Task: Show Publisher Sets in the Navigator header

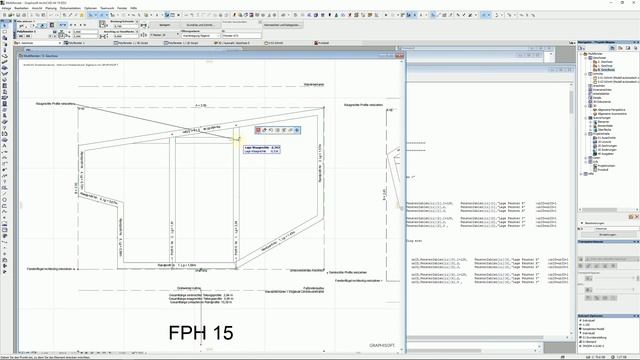Action: (635, 48)
